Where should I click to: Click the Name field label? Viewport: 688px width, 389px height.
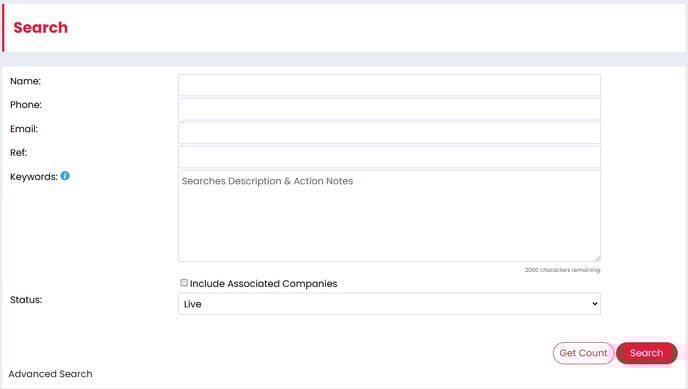click(25, 81)
